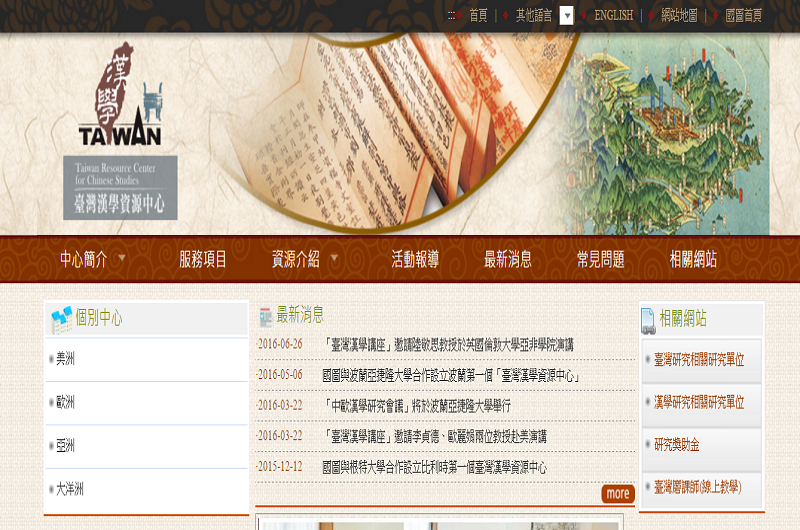Screen dimensions: 800x530
Task: Expand the 資源介紹 menu arrow
Action: point(334,258)
